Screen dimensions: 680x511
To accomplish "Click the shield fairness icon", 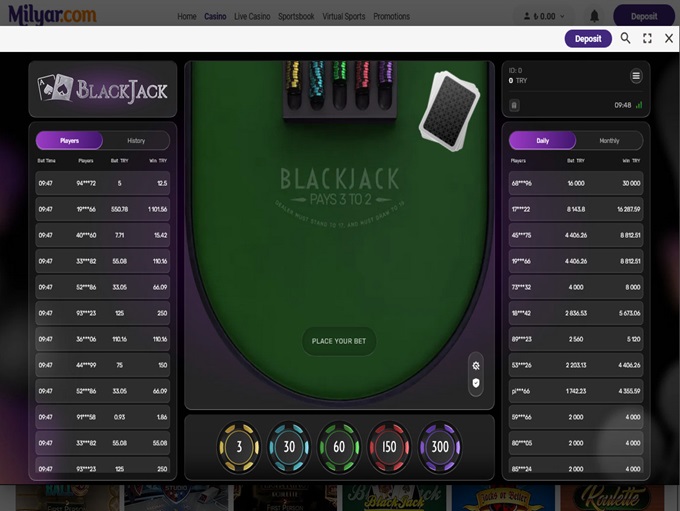I will point(476,383).
